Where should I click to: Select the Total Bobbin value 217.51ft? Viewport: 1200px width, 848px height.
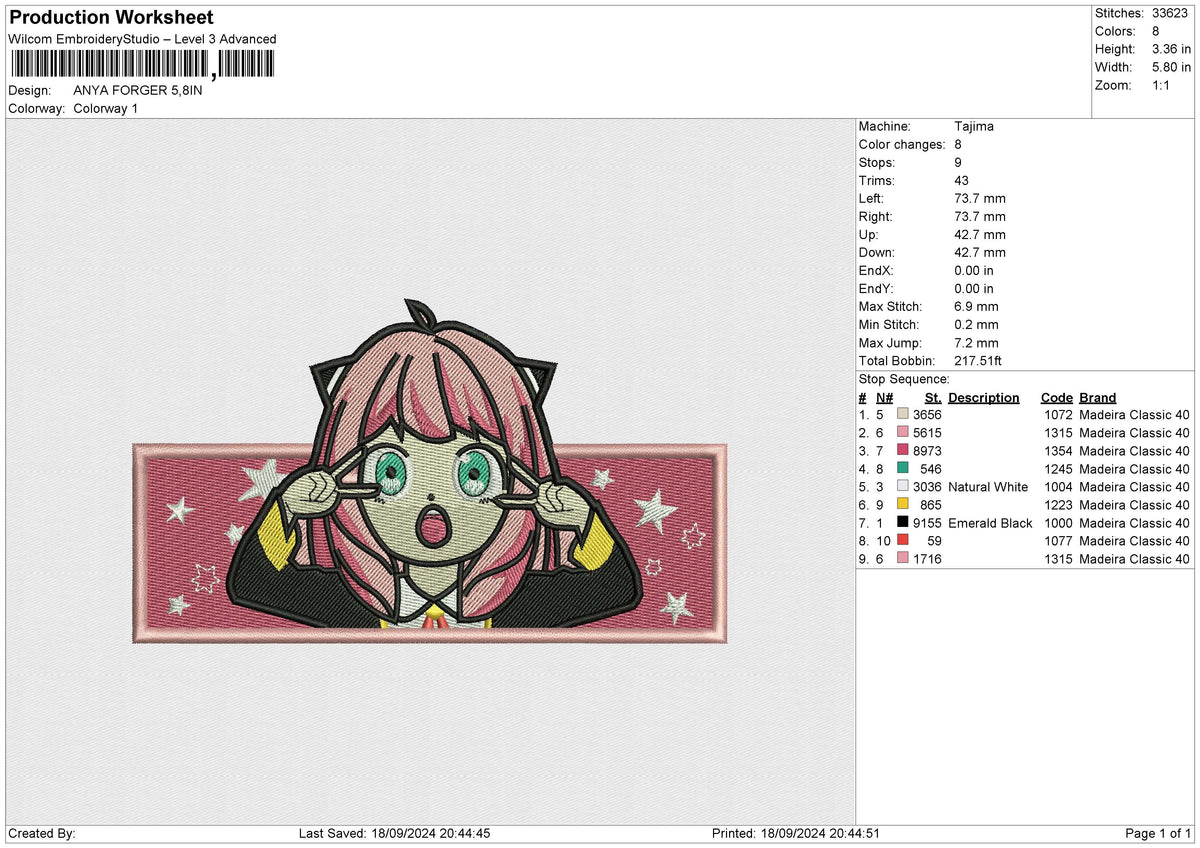pyautogui.click(x=978, y=361)
